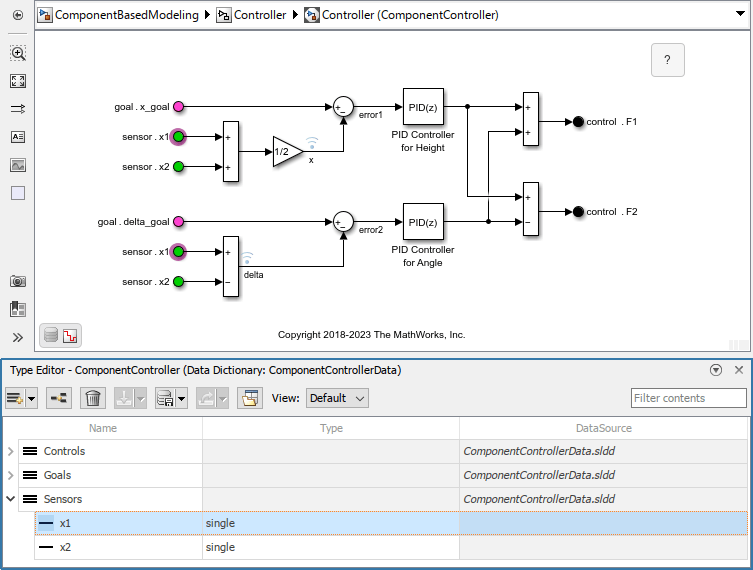This screenshot has width=753, height=570.
Task: Click the Add element icon in Type Editor
Action: tap(59, 398)
